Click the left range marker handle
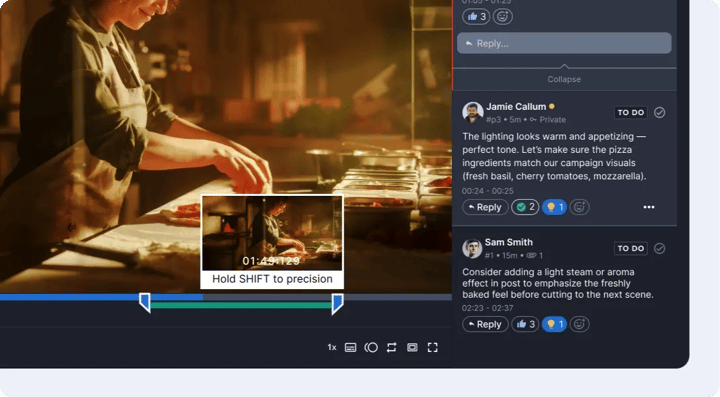This screenshot has width=720, height=397. (145, 303)
